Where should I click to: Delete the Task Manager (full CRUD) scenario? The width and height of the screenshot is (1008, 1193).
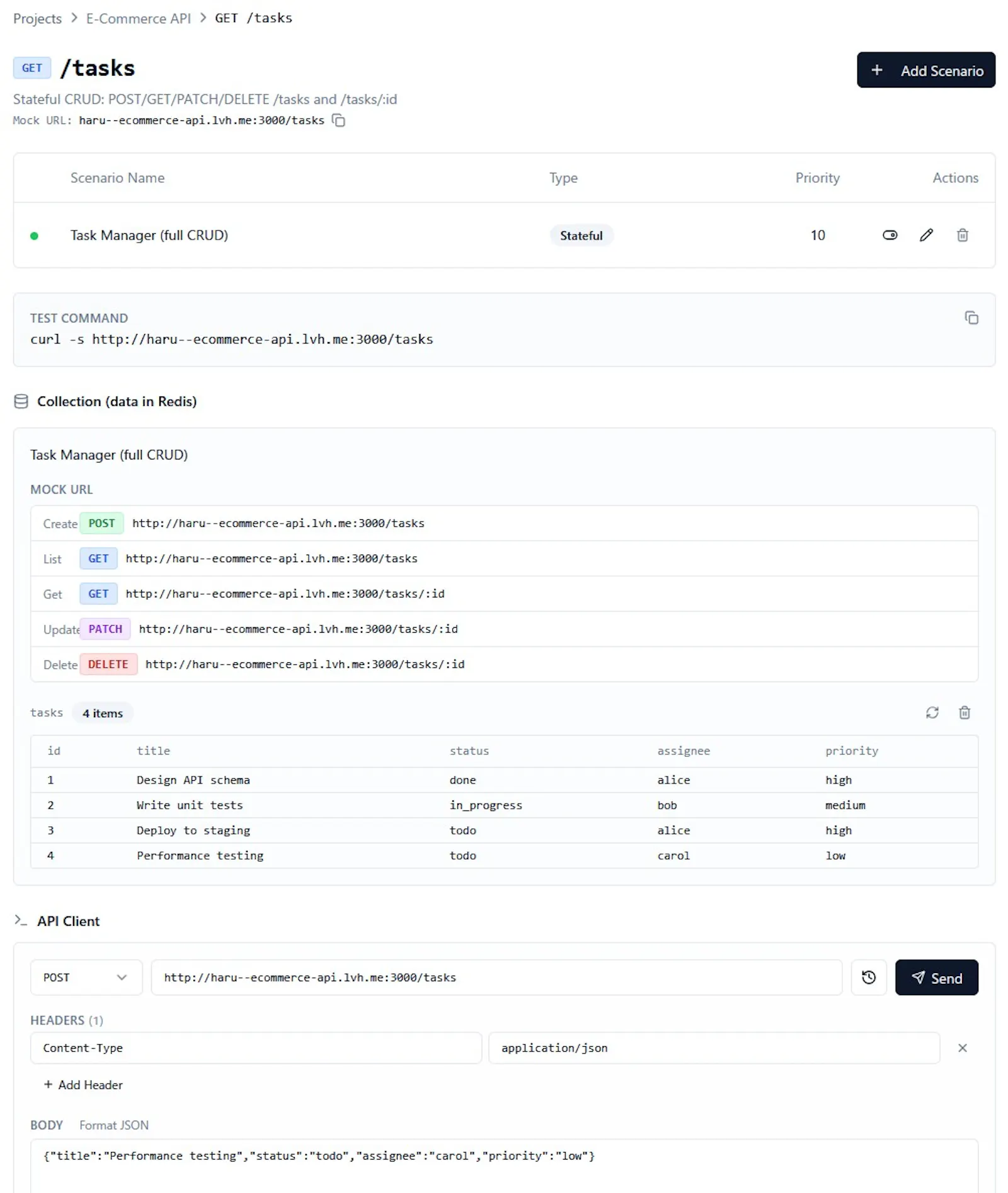pos(962,235)
